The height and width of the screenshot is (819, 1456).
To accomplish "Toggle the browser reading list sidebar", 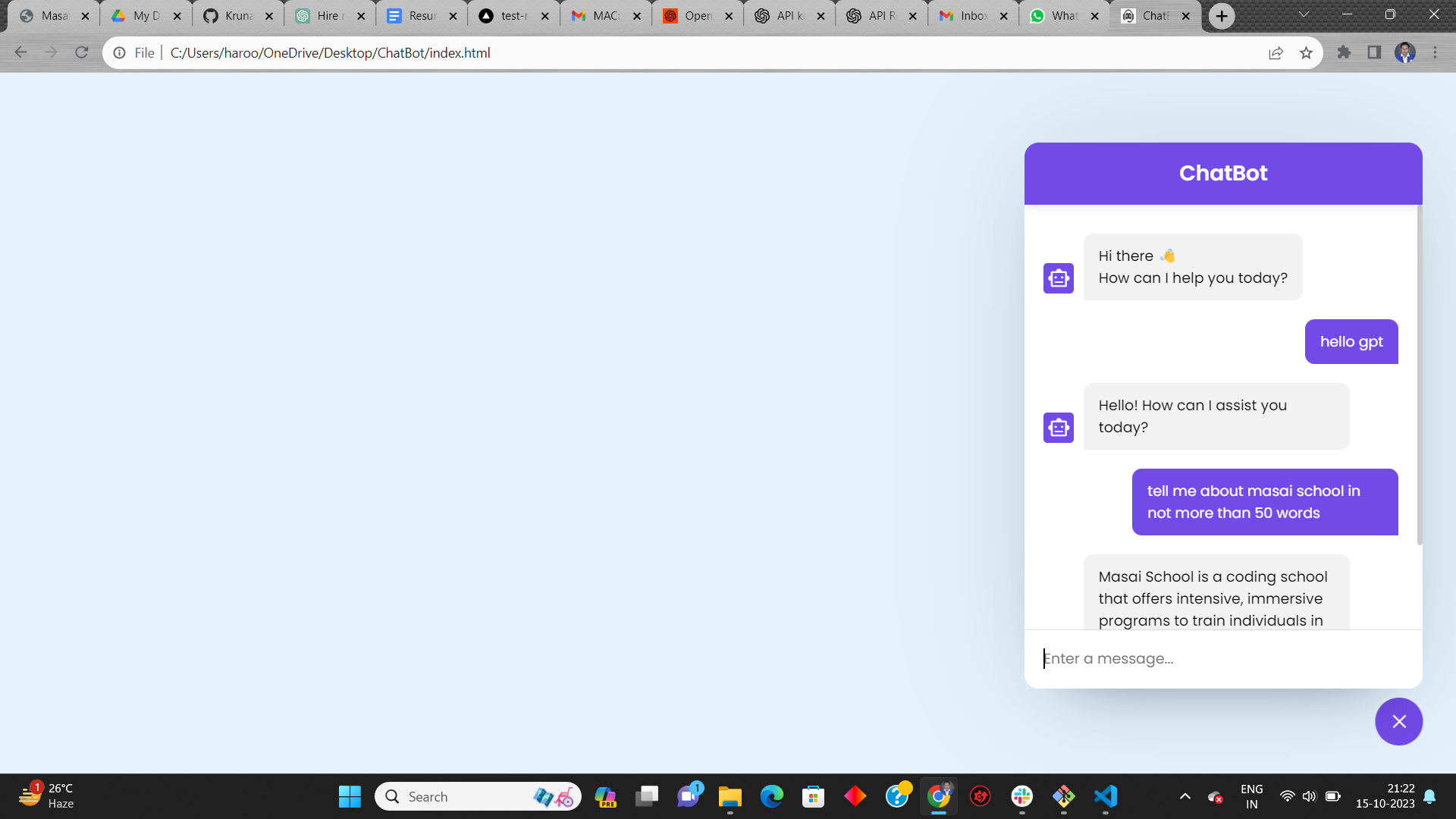I will (x=1376, y=53).
